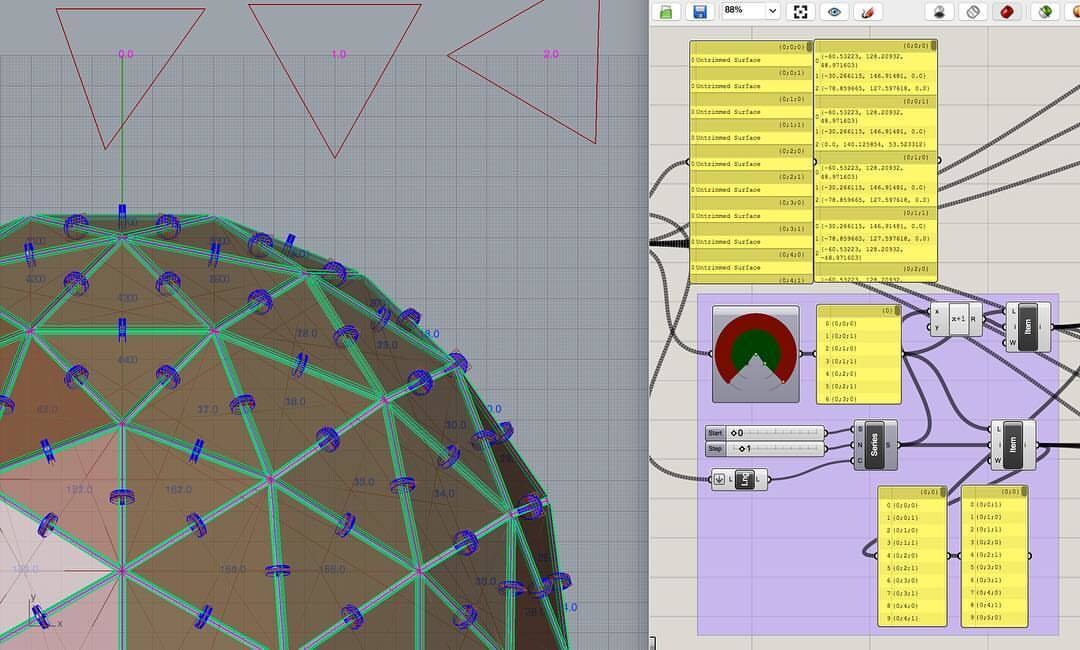
Task: Click the 34.0 face label on the dome
Action: tap(444, 493)
